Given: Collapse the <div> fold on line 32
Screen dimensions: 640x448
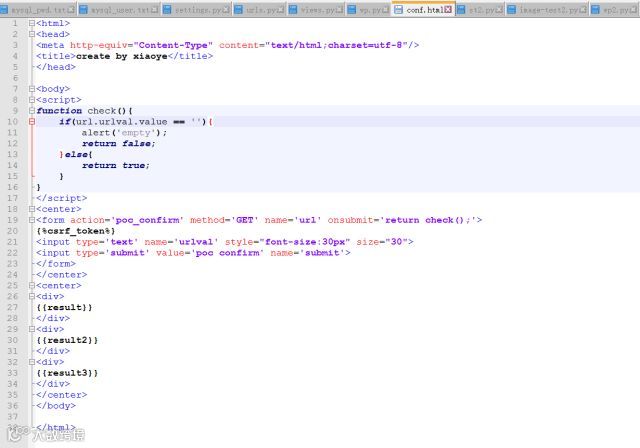Looking at the screenshot, I should [x=32, y=362].
